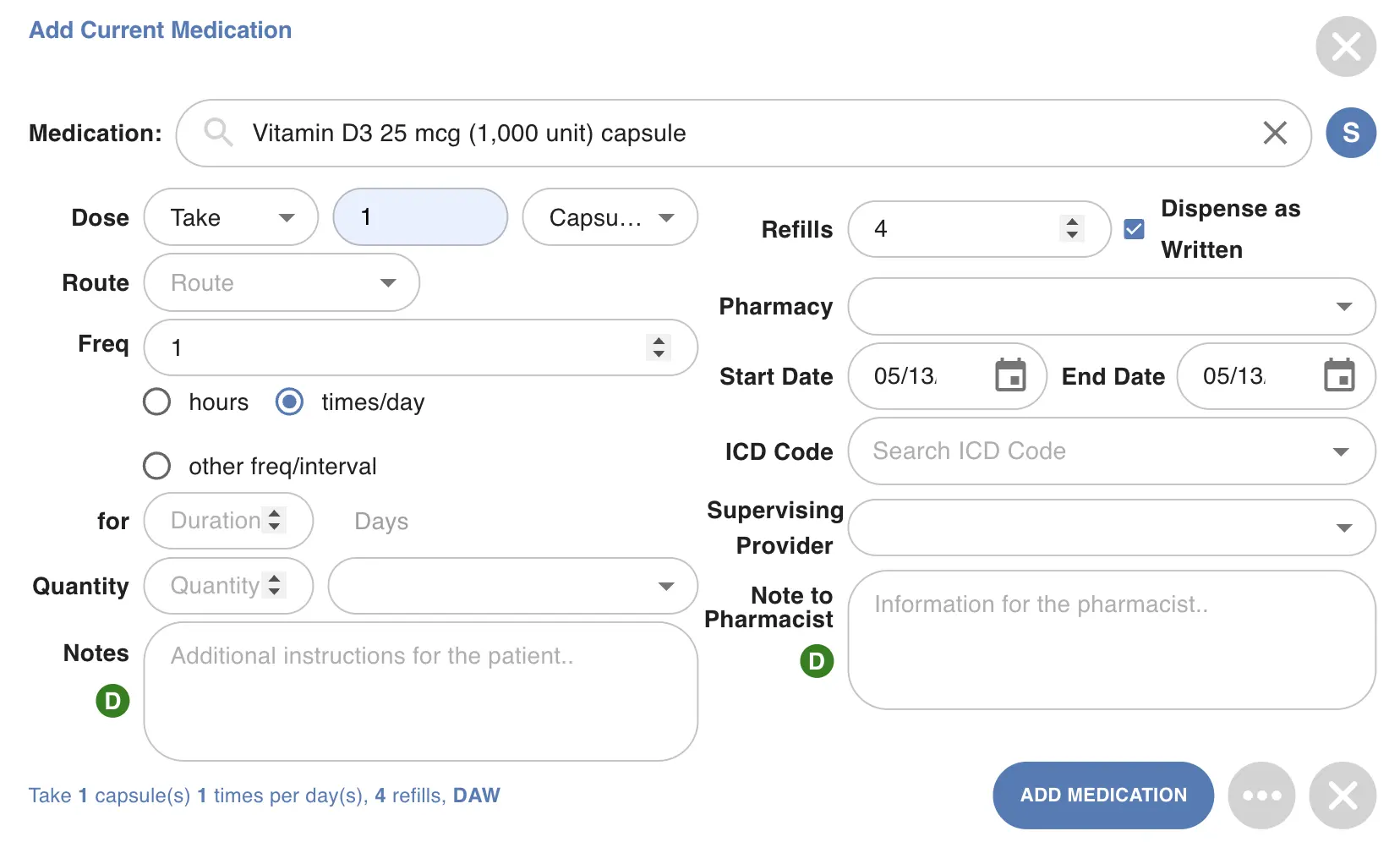Click the Duration stepper arrows
The image size is (1400, 842).
pos(274,520)
